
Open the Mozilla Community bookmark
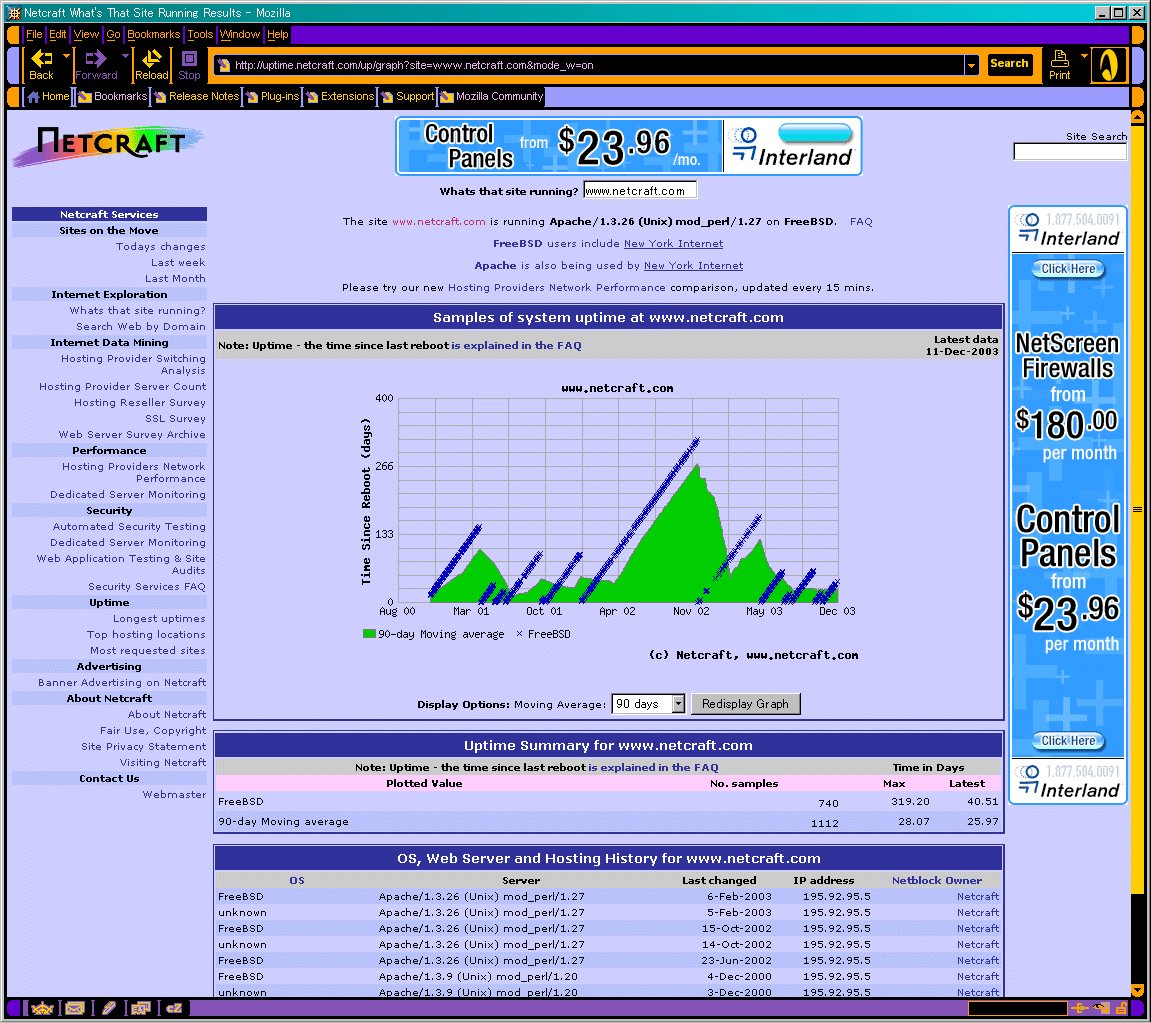point(492,96)
